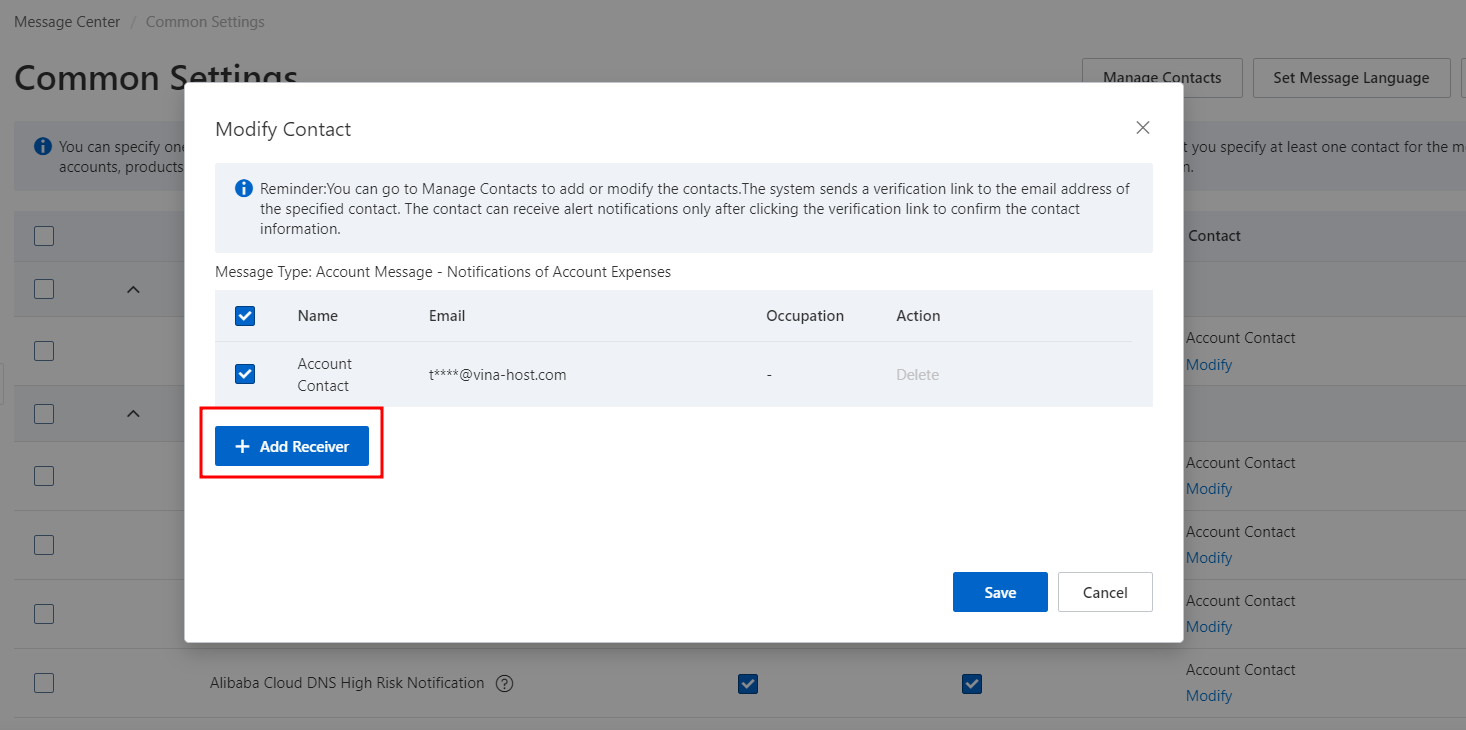The height and width of the screenshot is (730, 1466).
Task: Click Modify in the DNS High Risk Notification row
Action: tap(1208, 696)
